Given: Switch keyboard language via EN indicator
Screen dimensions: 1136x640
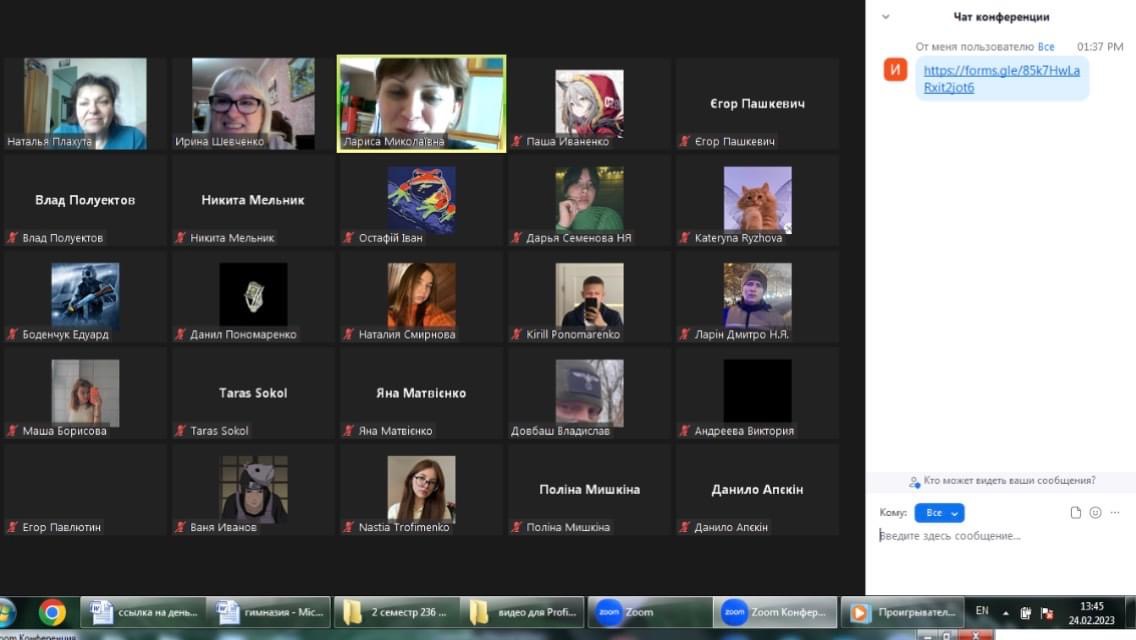Looking at the screenshot, I should pos(982,611).
